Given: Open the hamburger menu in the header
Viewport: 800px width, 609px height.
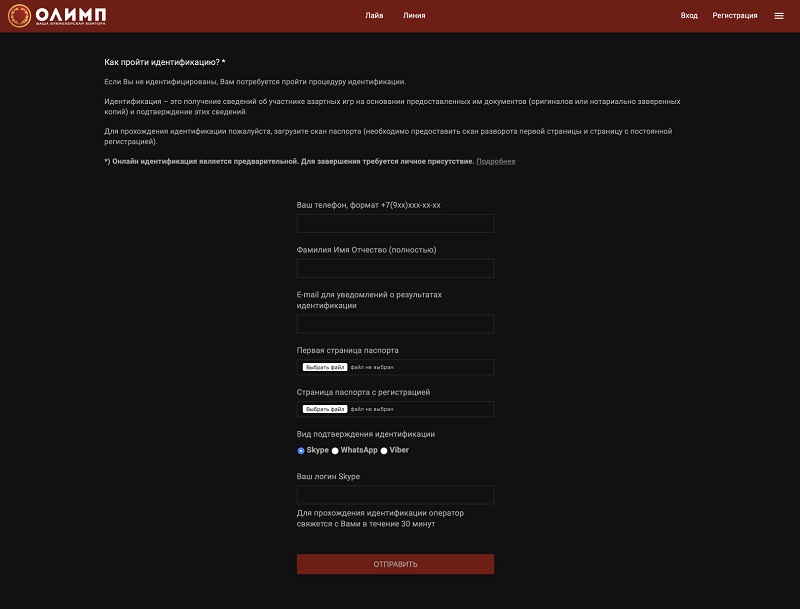Looking at the screenshot, I should (779, 16).
